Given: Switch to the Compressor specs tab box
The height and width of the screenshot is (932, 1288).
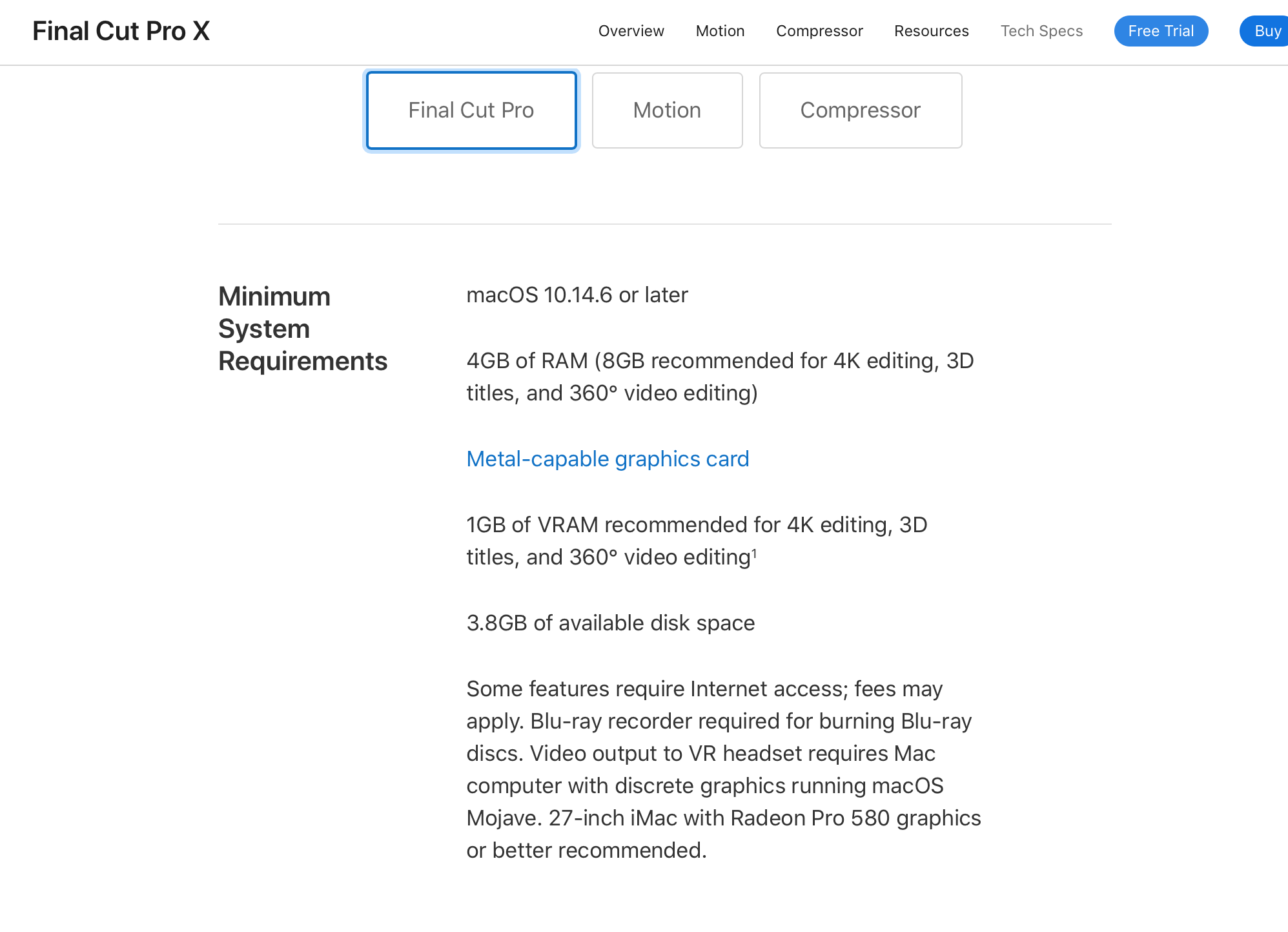Looking at the screenshot, I should pos(860,110).
